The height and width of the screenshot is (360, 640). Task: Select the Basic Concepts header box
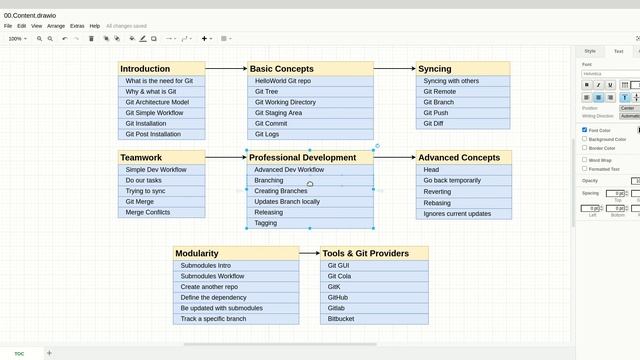pyautogui.click(x=310, y=69)
